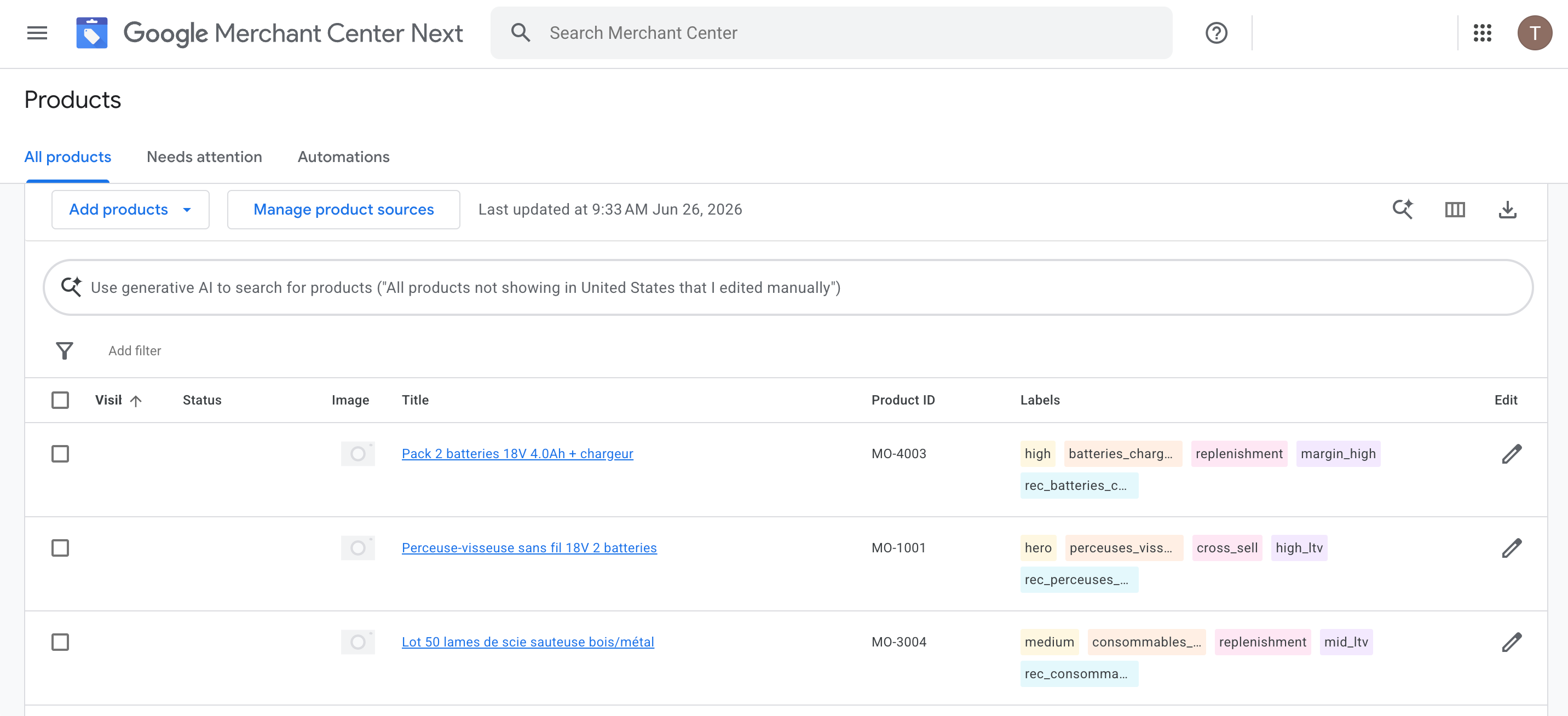This screenshot has width=1568, height=716.
Task: Click the Pack 2 batteries image thumbnail
Action: point(358,454)
